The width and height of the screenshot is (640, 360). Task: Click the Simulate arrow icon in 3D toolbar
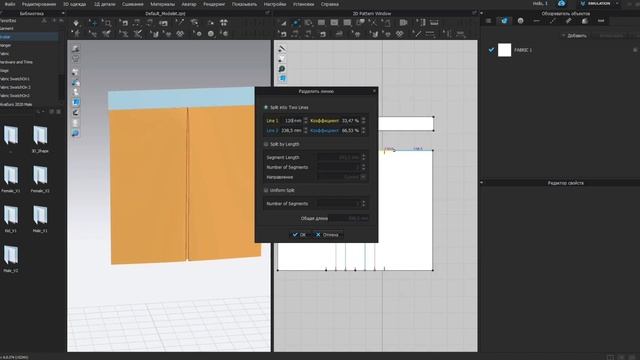pyautogui.click(x=76, y=23)
